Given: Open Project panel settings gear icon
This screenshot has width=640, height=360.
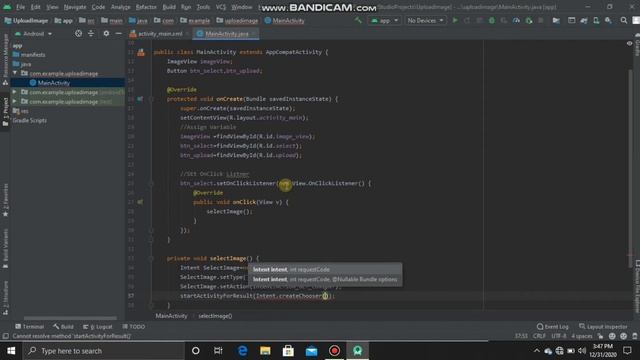Looking at the screenshot, I should pos(106,34).
